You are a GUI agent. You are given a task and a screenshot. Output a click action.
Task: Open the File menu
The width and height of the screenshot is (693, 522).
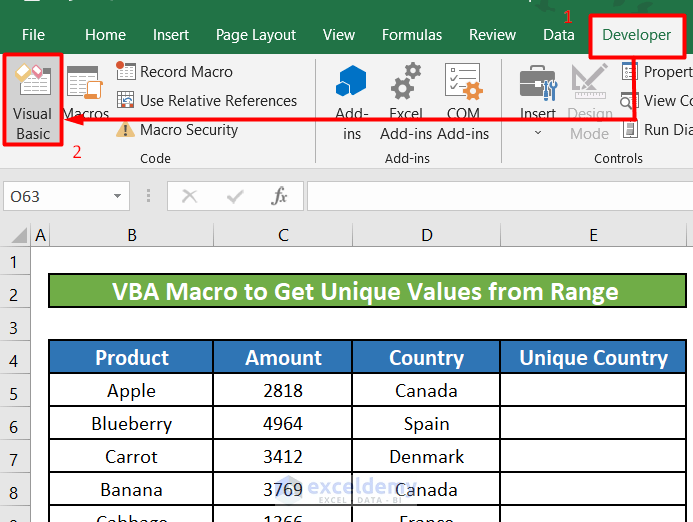coord(33,35)
